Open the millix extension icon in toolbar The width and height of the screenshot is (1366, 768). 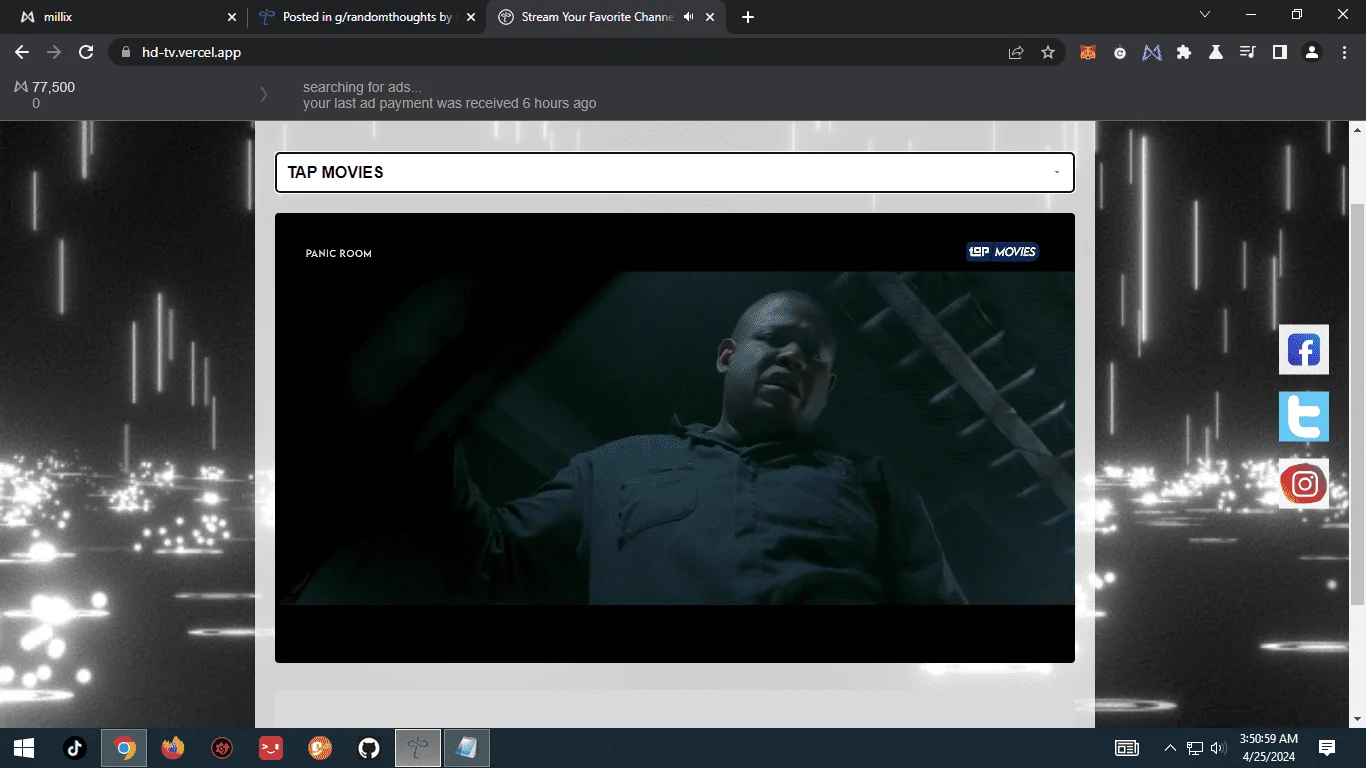pyautogui.click(x=1152, y=52)
